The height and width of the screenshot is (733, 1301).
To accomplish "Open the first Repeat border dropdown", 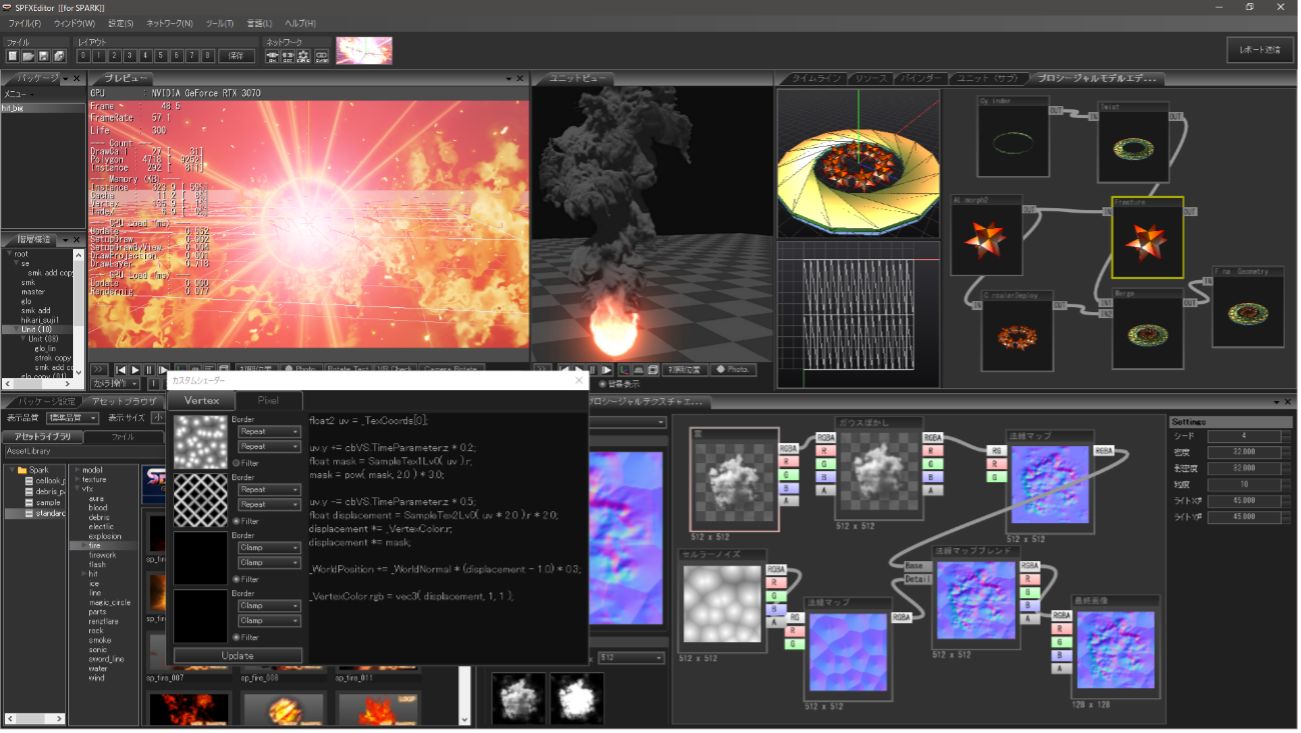I will click(270, 432).
